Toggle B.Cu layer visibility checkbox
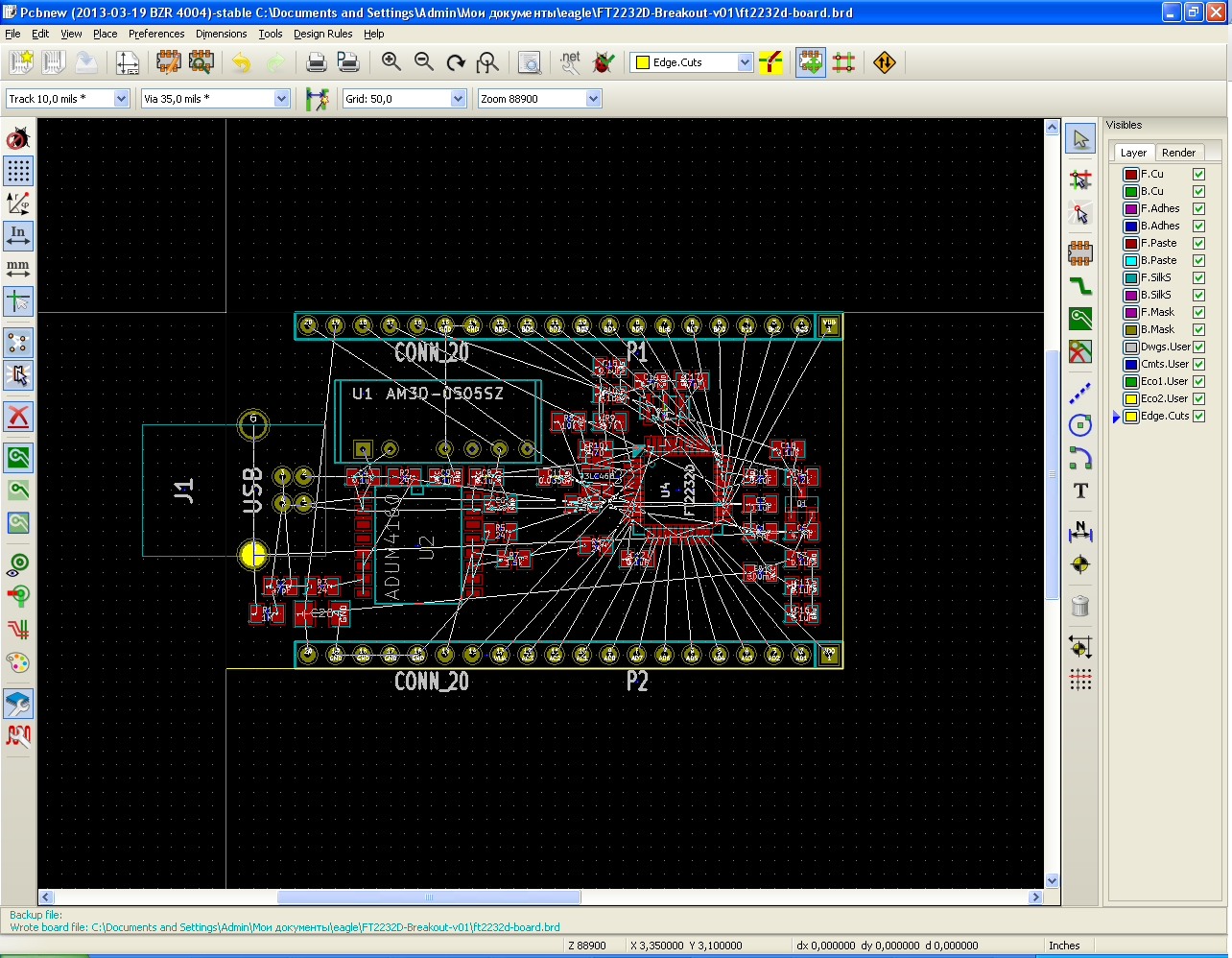This screenshot has height=958, width=1232. pos(1198,191)
